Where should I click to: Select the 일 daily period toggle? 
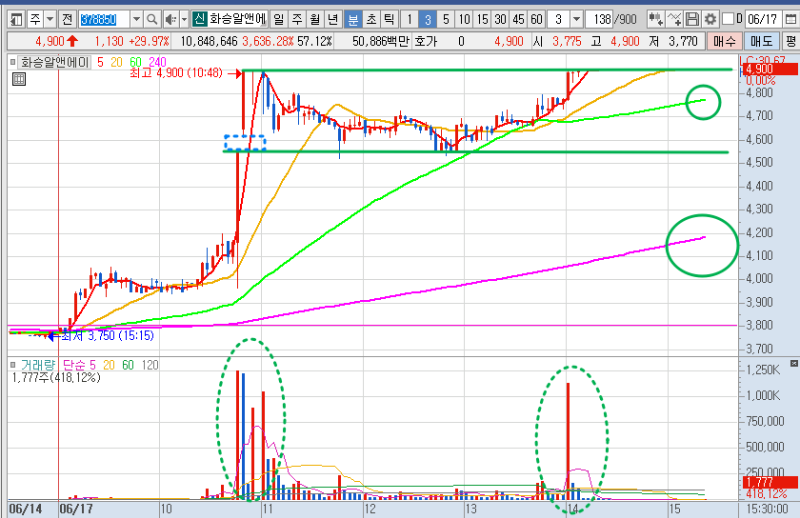pos(279,19)
